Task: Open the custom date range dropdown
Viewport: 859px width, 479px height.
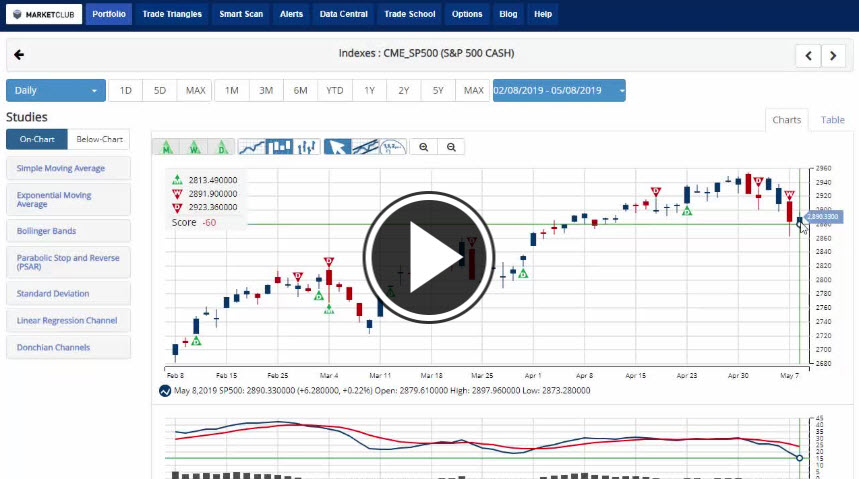Action: pos(559,90)
